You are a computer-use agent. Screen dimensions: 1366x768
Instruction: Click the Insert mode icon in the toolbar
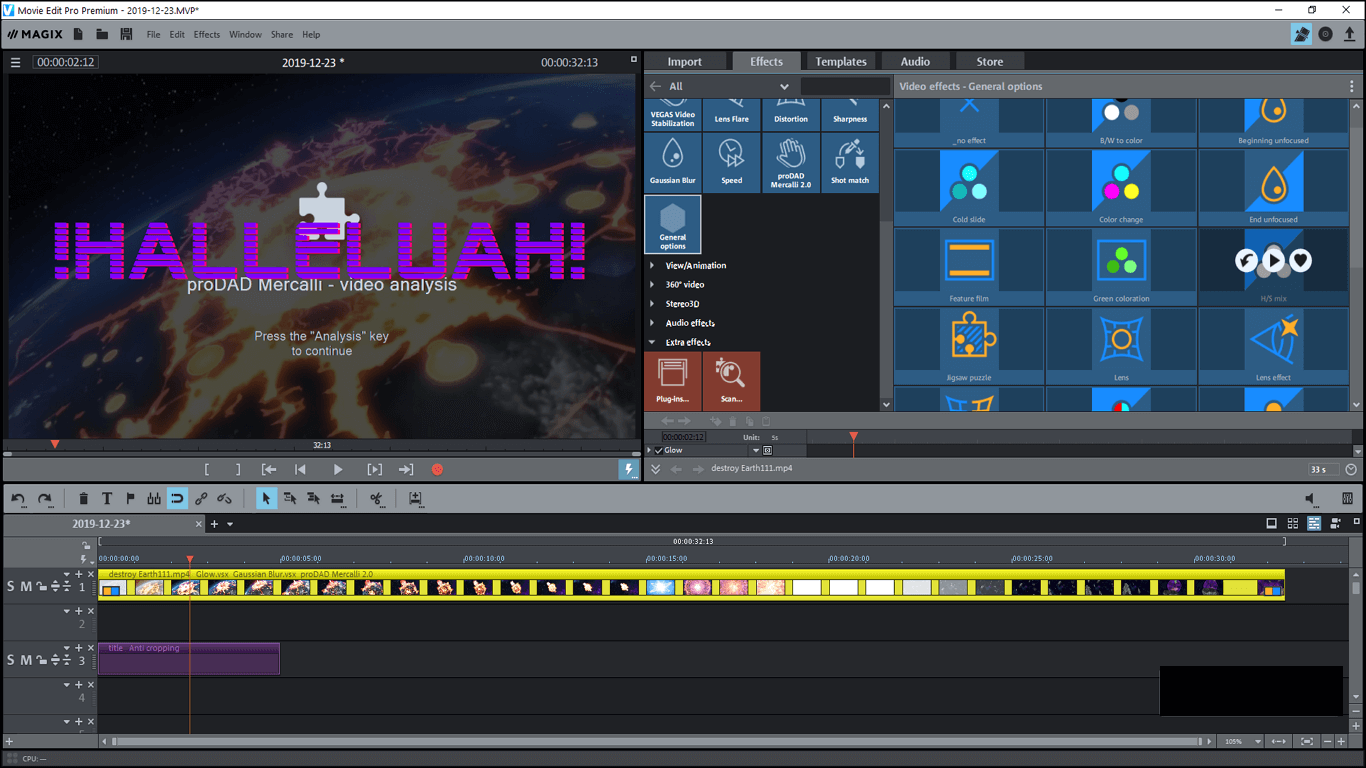[x=415, y=498]
